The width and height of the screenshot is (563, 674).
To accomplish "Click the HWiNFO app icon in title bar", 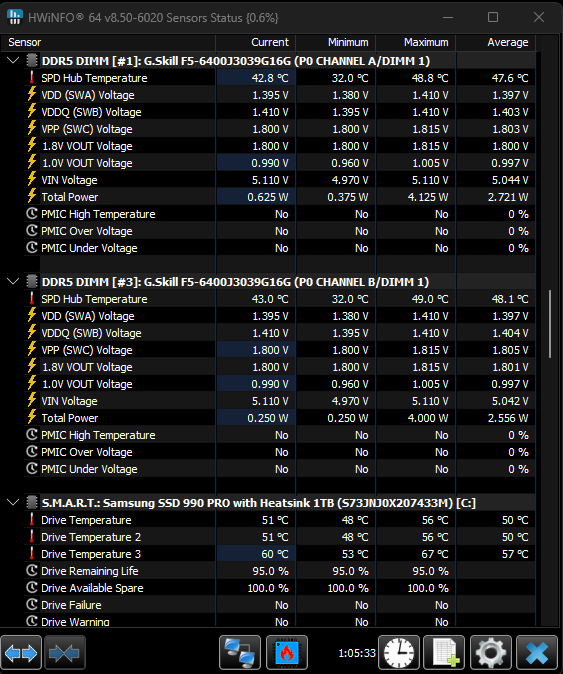I will [15, 17].
